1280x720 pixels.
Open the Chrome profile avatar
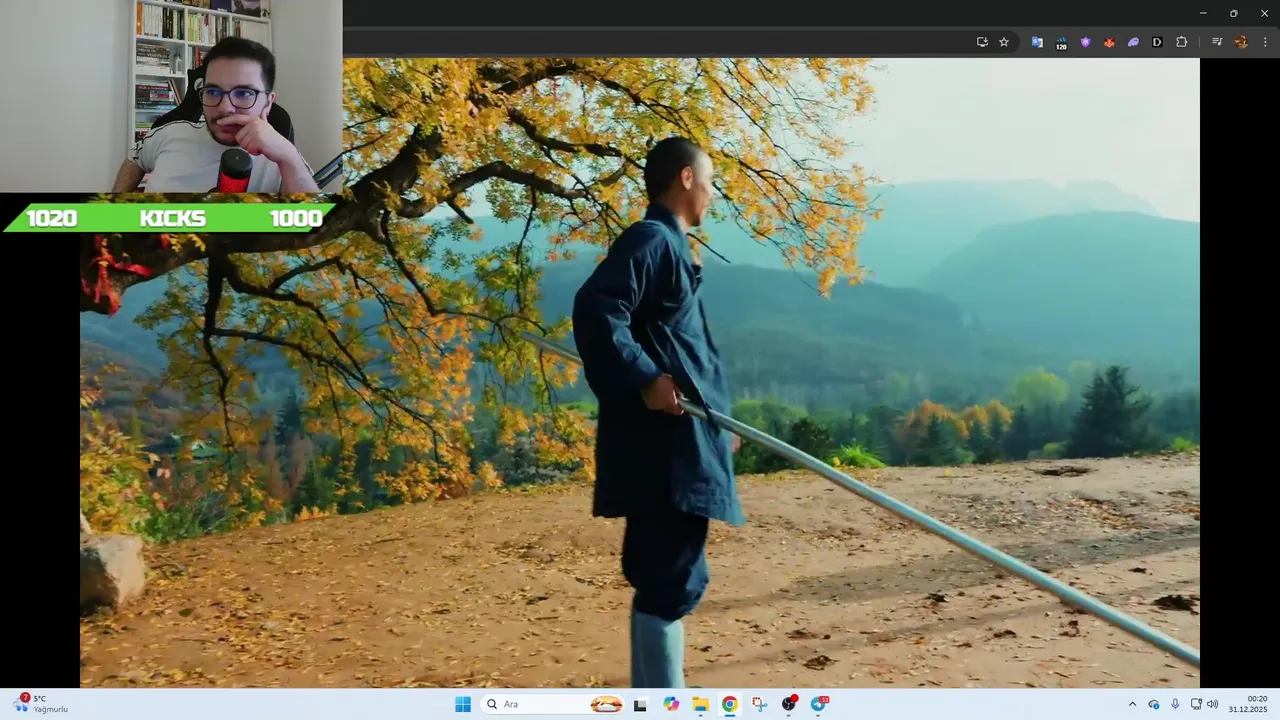[1241, 42]
